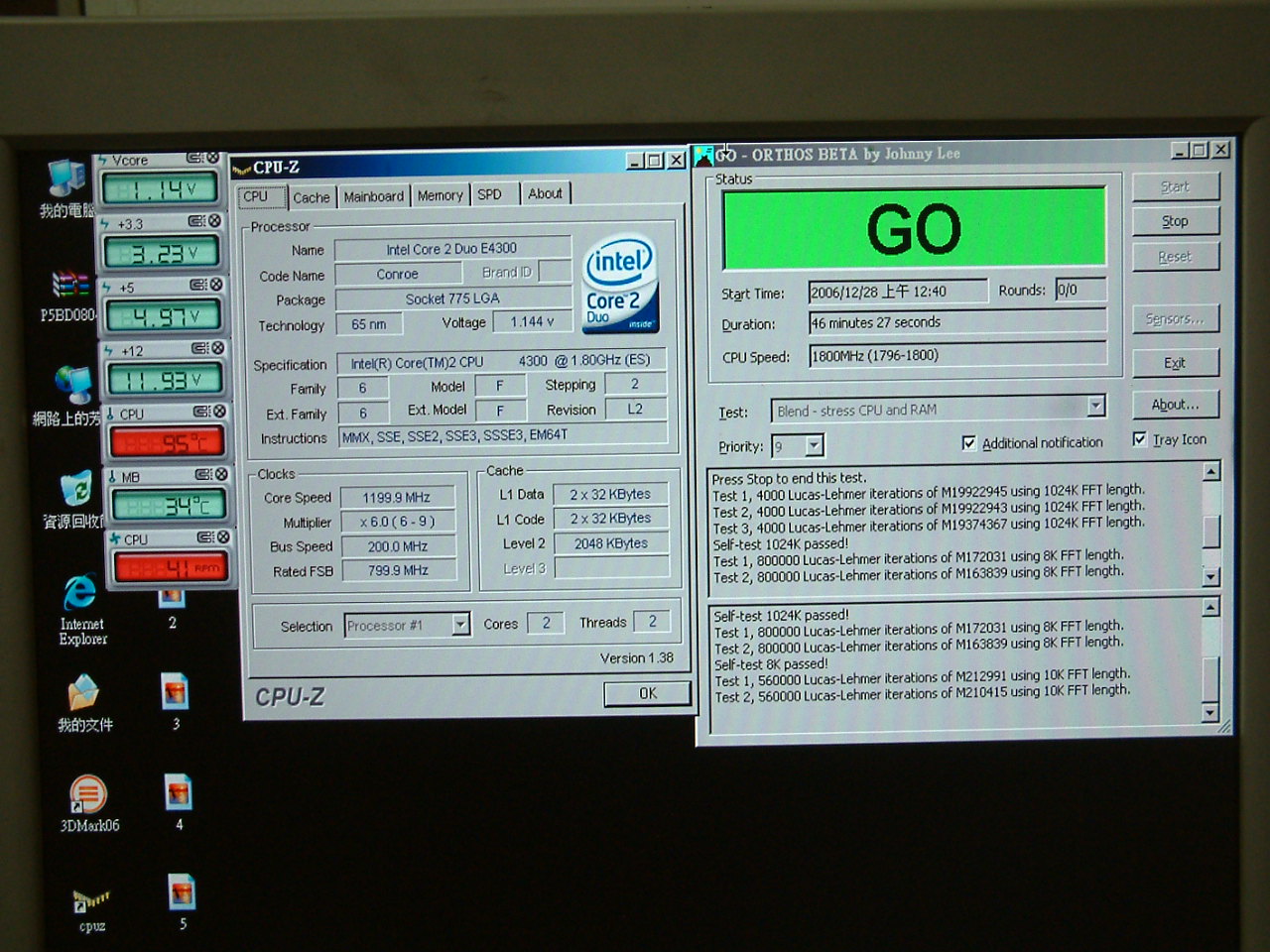Toggle the Additional notification checkbox
1270x952 pixels.
(x=969, y=442)
